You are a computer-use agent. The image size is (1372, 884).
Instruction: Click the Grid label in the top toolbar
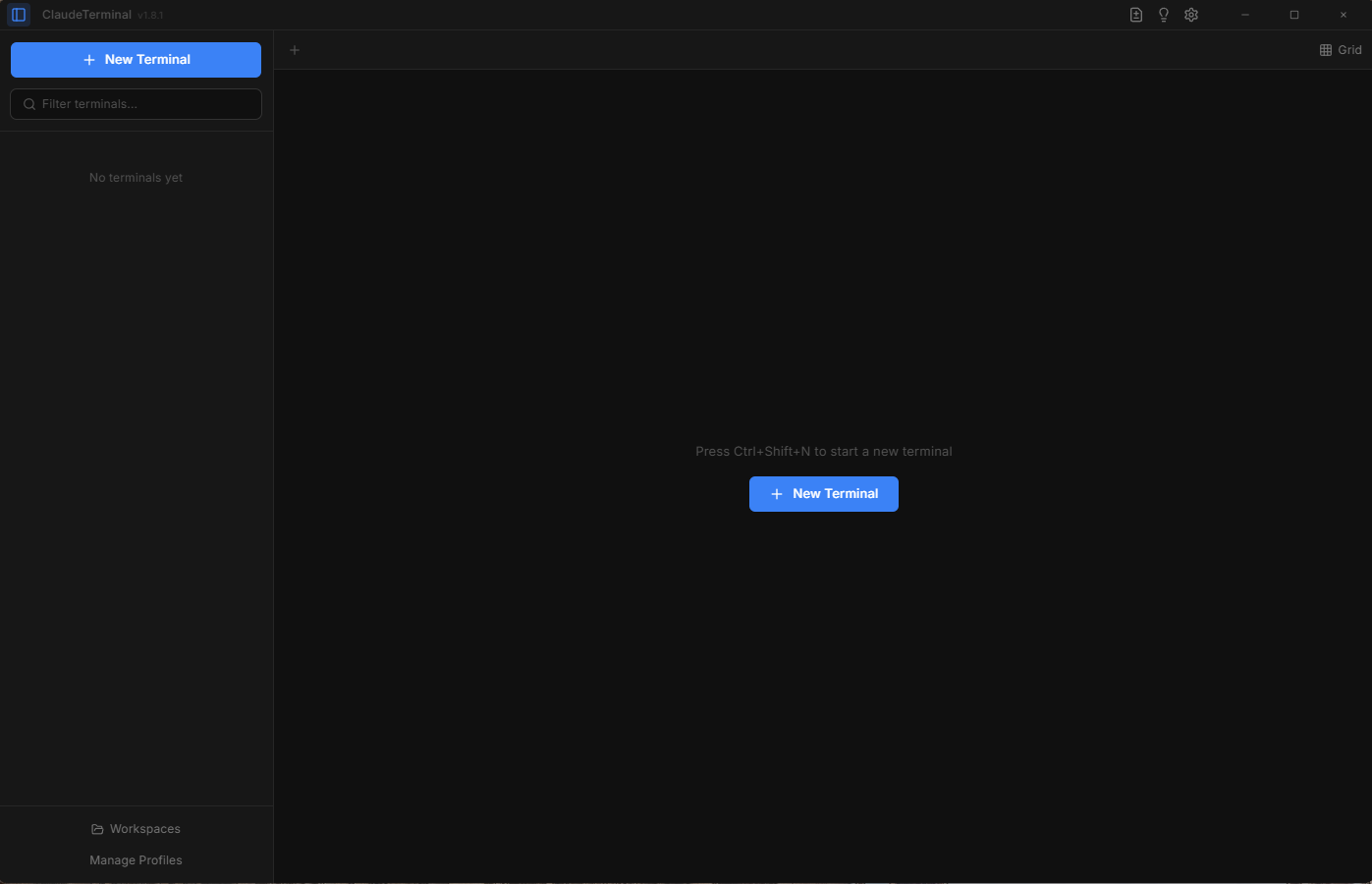[x=1348, y=49]
